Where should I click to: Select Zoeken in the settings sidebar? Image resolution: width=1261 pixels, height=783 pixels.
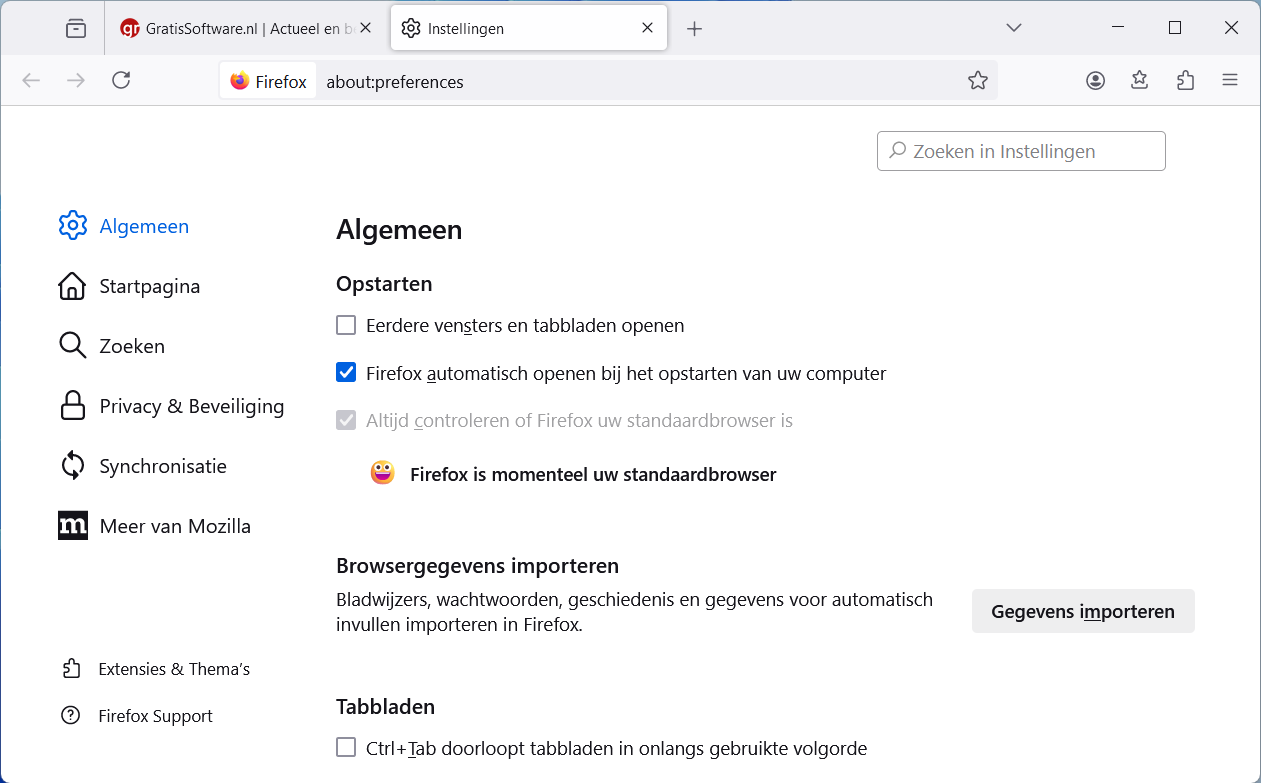[132, 346]
